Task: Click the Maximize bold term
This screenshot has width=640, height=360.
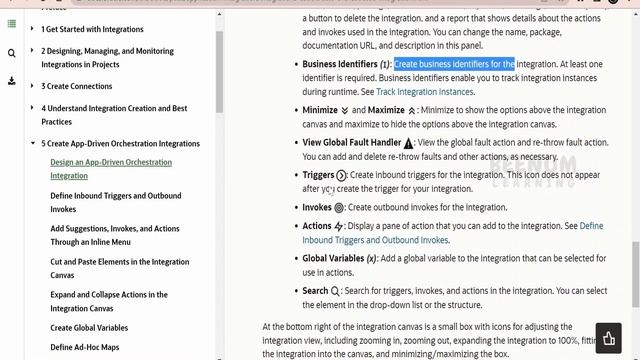Action: (386, 110)
